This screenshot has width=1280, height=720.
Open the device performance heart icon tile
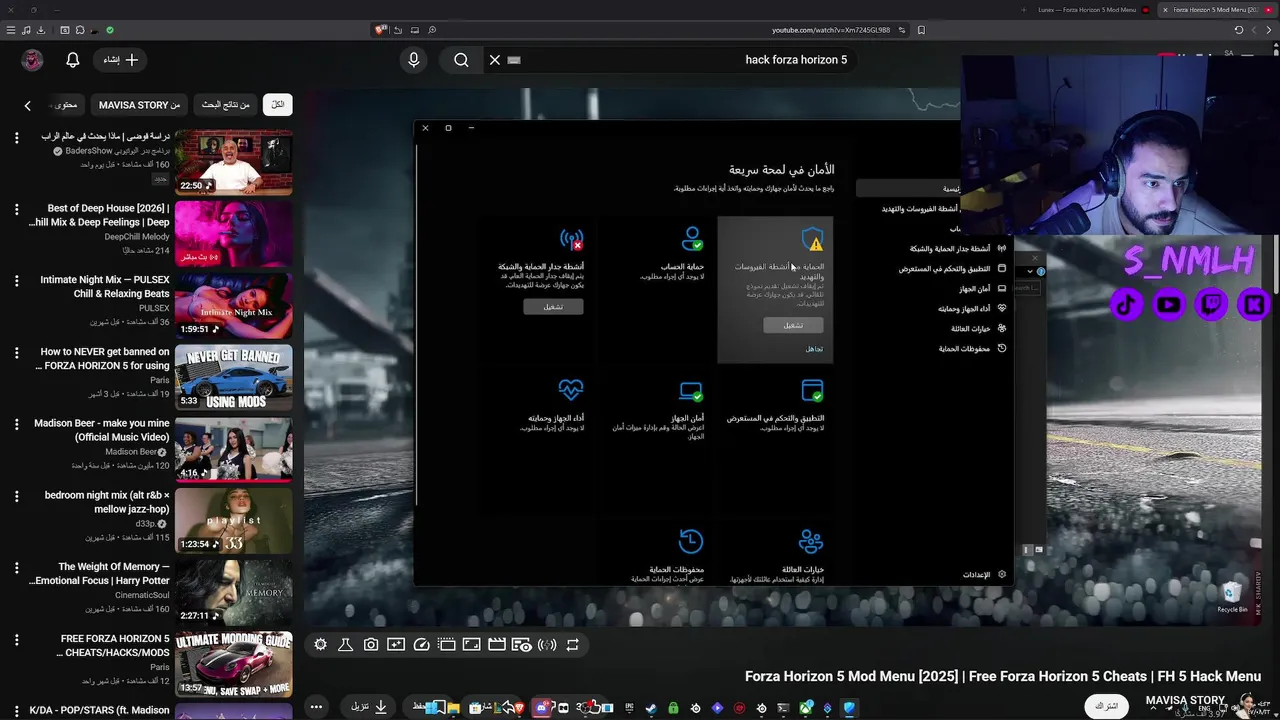[x=571, y=390]
